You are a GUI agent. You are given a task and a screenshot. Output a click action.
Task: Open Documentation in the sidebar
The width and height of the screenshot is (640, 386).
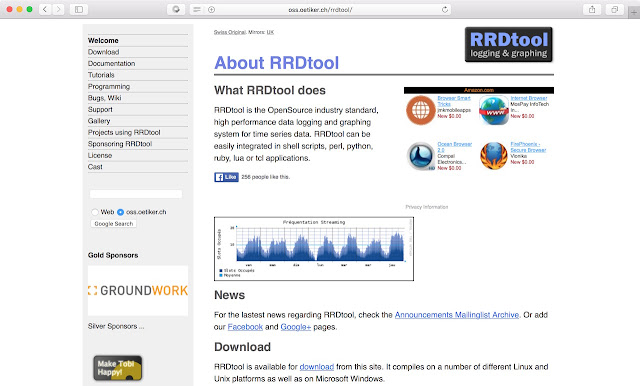(x=111, y=63)
